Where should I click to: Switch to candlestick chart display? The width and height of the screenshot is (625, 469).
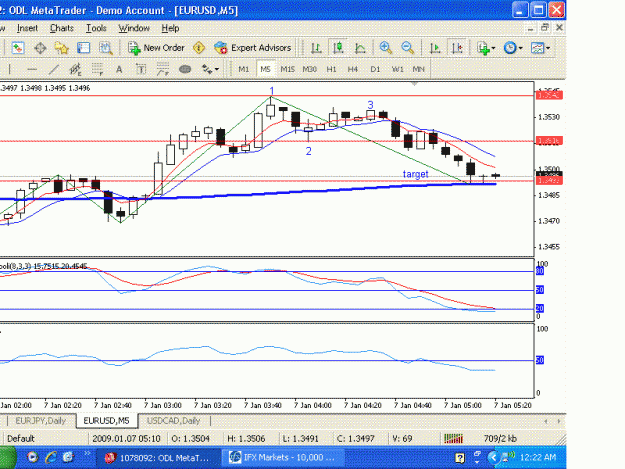coord(338,48)
